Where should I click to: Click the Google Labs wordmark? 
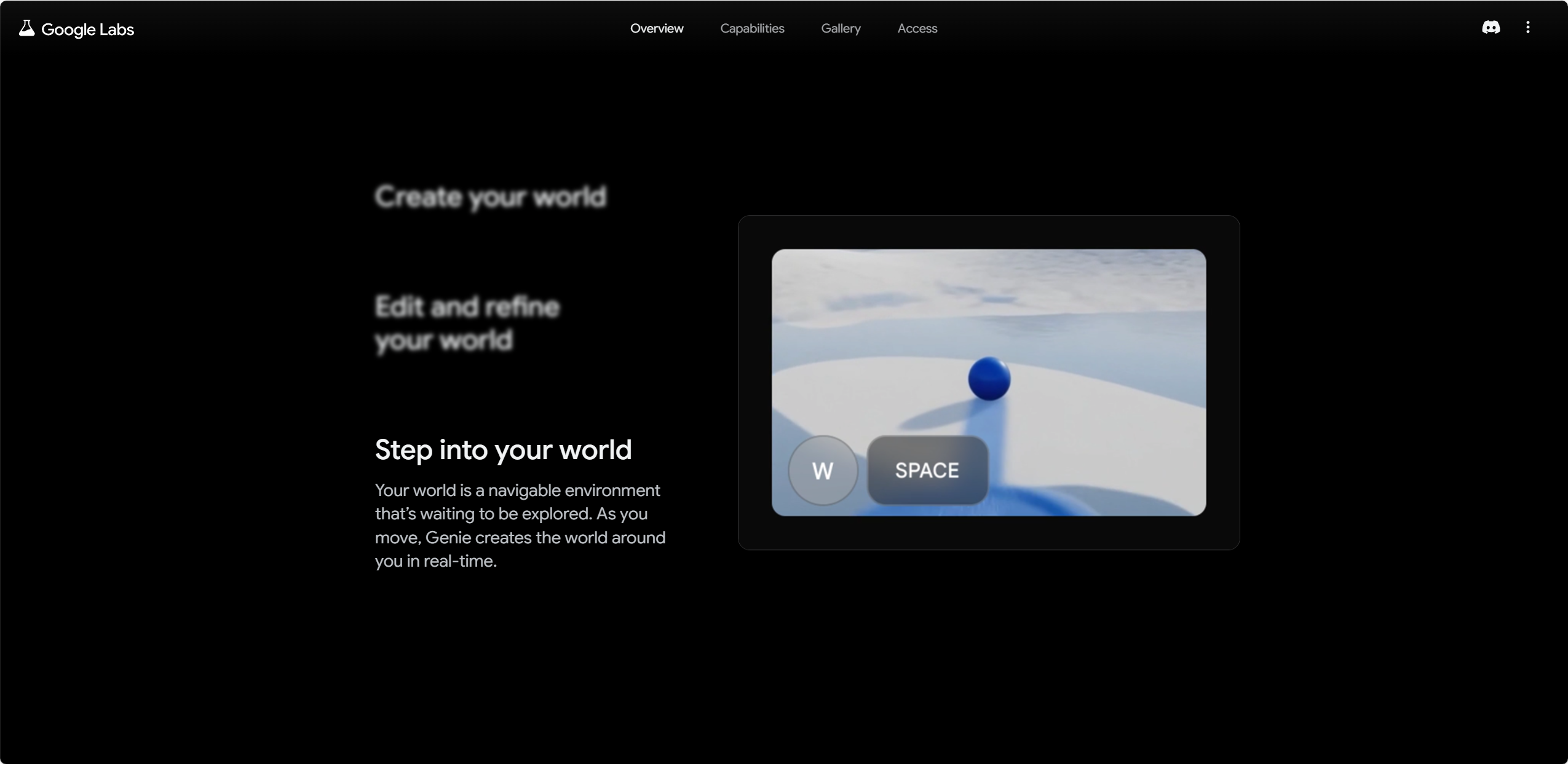click(87, 30)
